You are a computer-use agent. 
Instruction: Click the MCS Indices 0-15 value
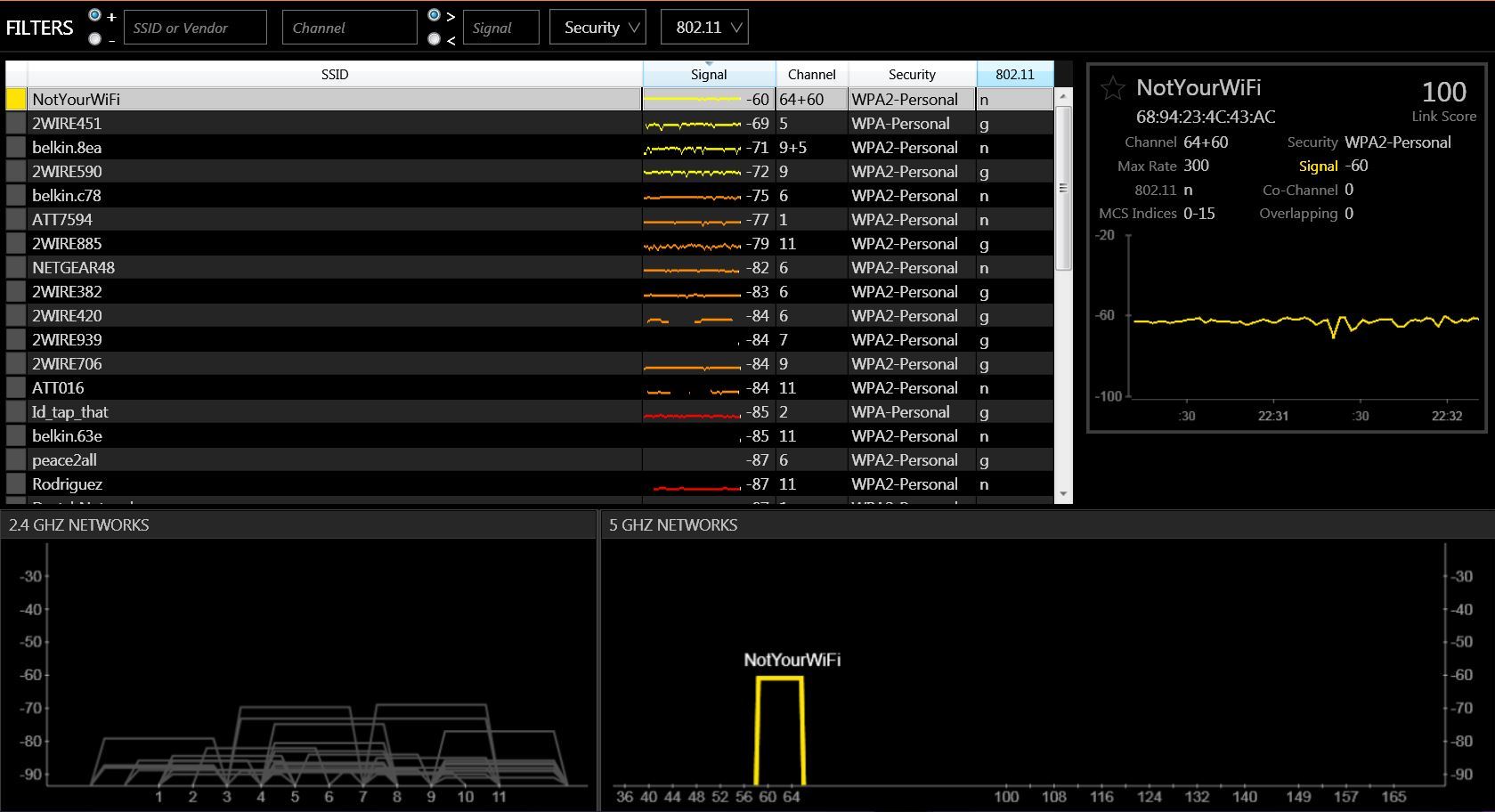click(1198, 214)
